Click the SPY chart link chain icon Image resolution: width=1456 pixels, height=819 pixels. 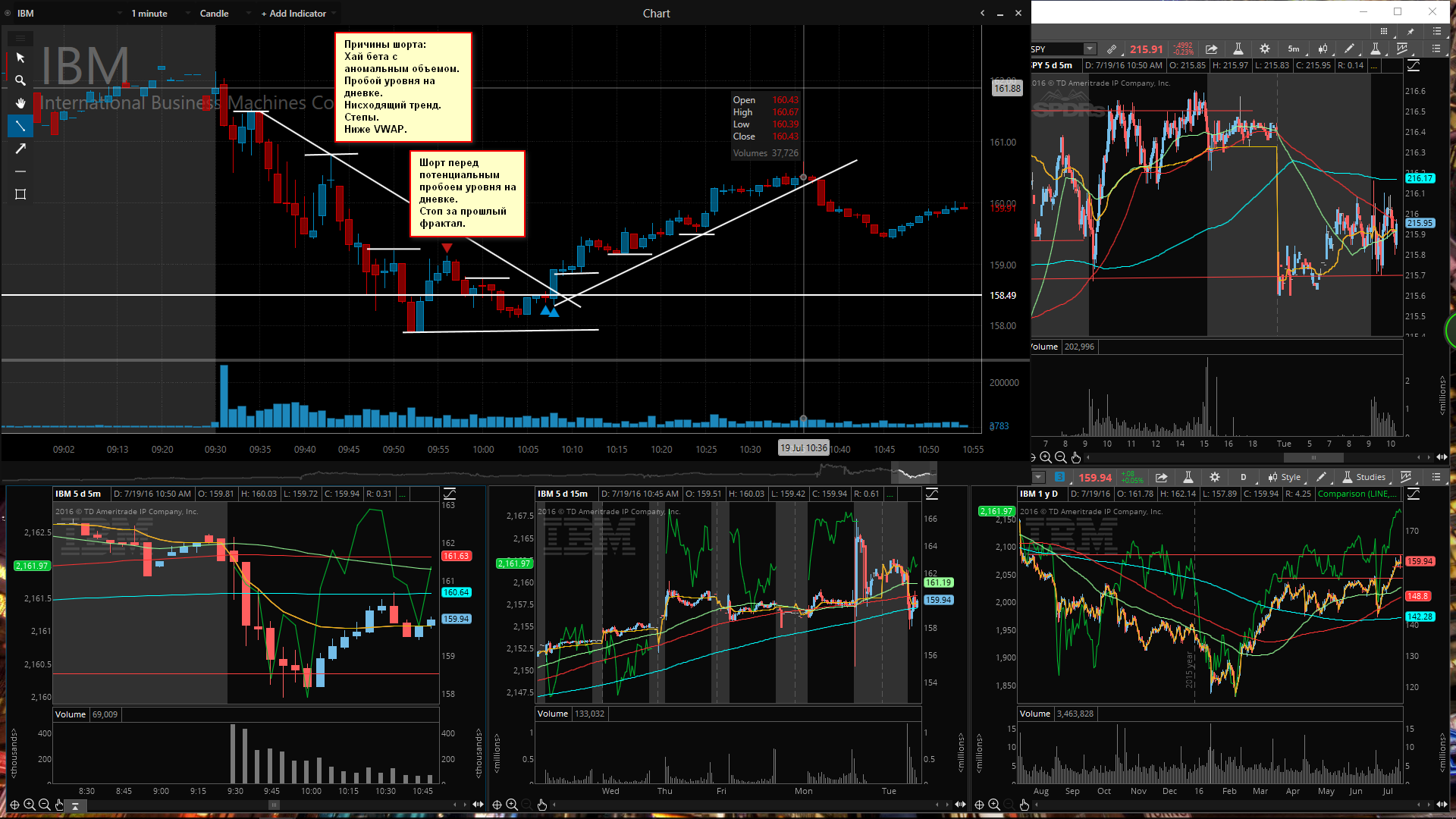click(1112, 49)
